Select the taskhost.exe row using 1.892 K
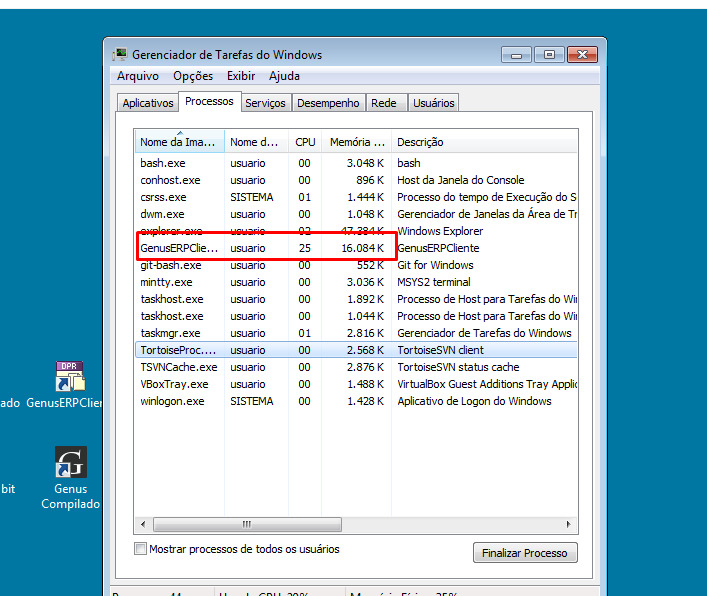Screen dimensions: 707x596 tap(356, 299)
